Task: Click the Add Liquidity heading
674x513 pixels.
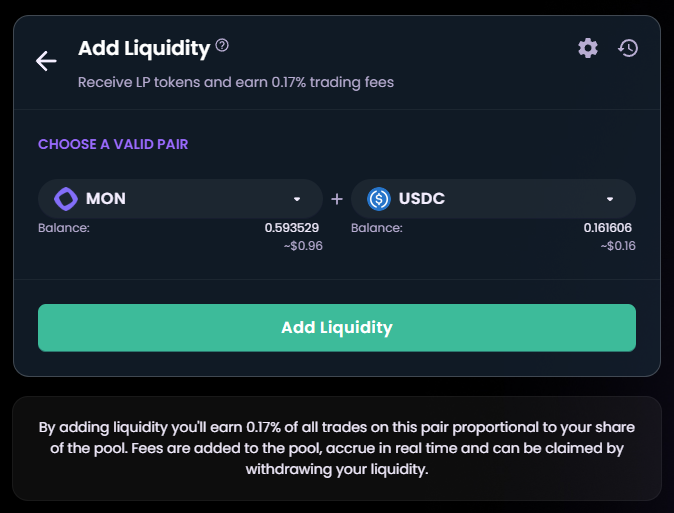Action: (144, 48)
